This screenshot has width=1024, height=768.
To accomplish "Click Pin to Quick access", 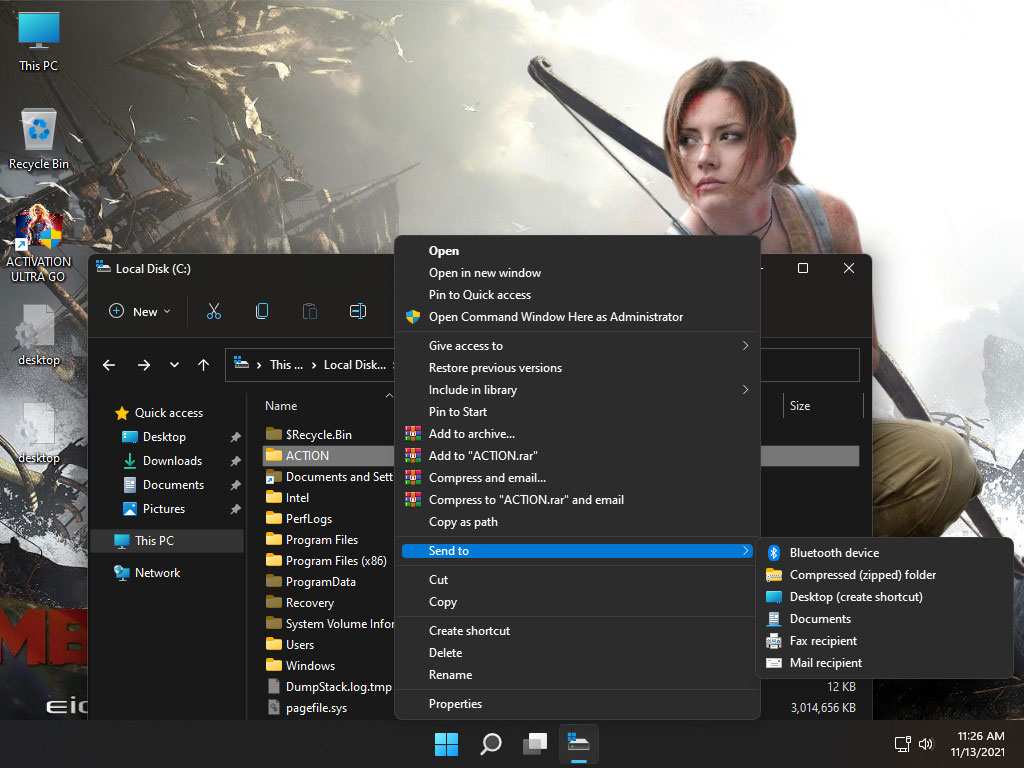I will 577,295.
